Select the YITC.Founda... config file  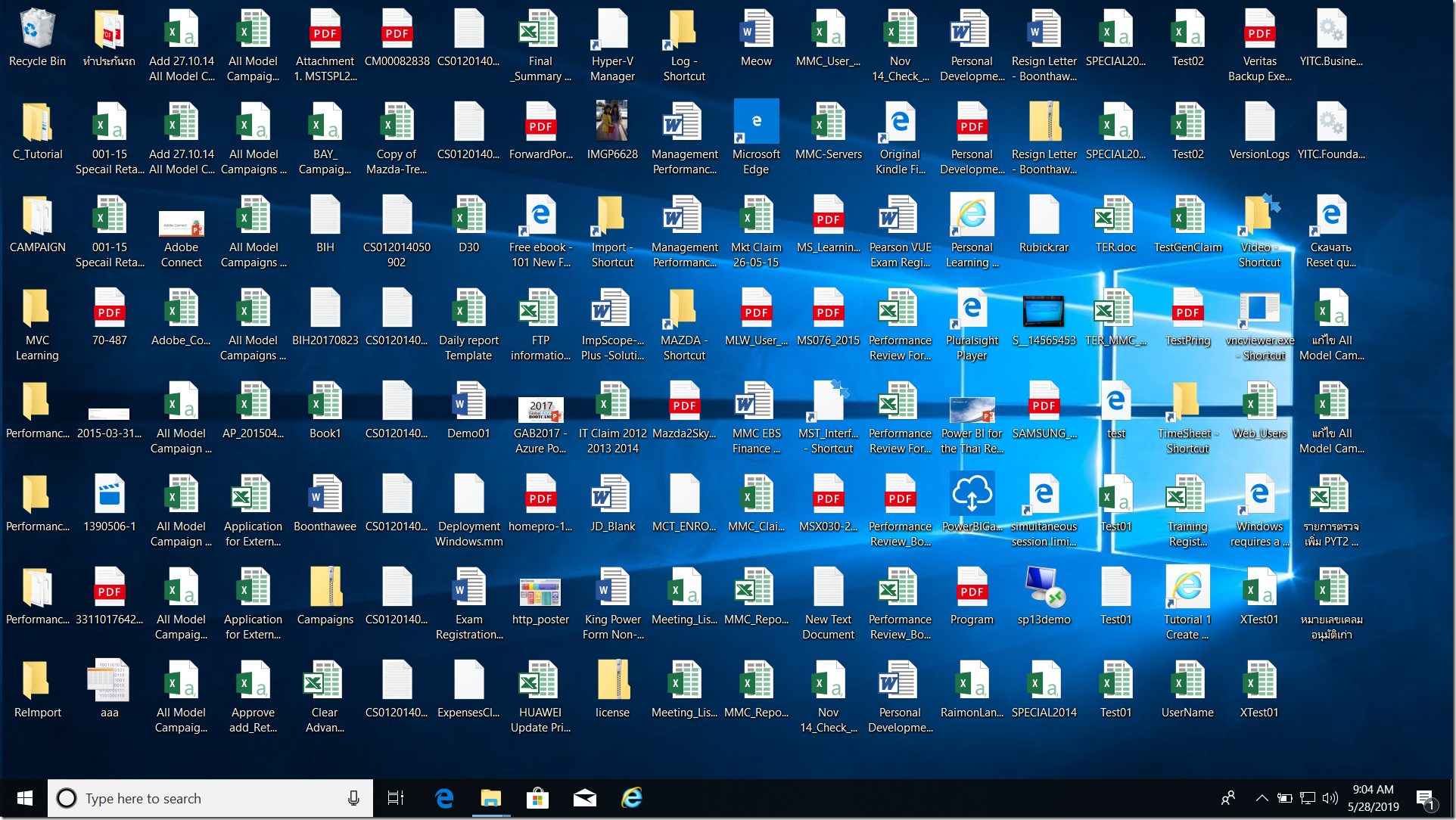click(x=1331, y=130)
